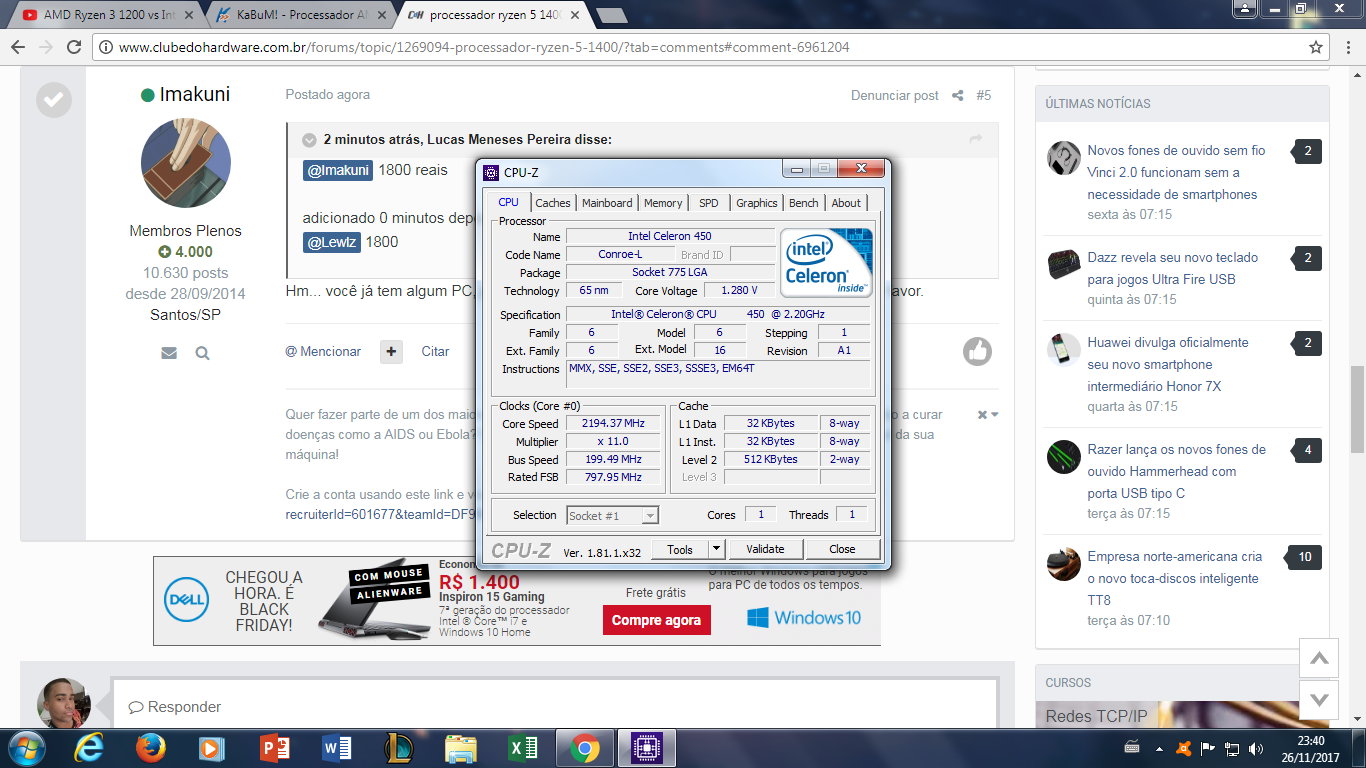The height and width of the screenshot is (768, 1366).
Task: Click the page scroll-up arrow button
Action: 1319,658
